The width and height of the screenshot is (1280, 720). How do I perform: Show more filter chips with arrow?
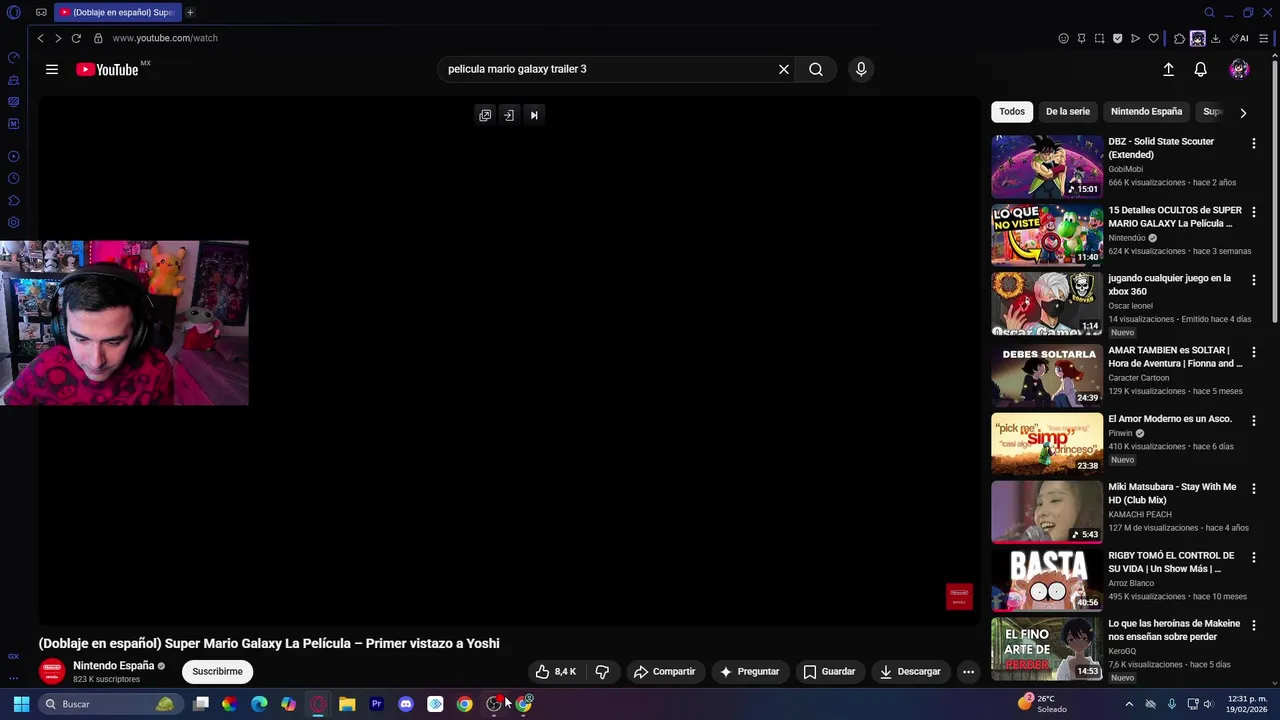pyautogui.click(x=1243, y=113)
